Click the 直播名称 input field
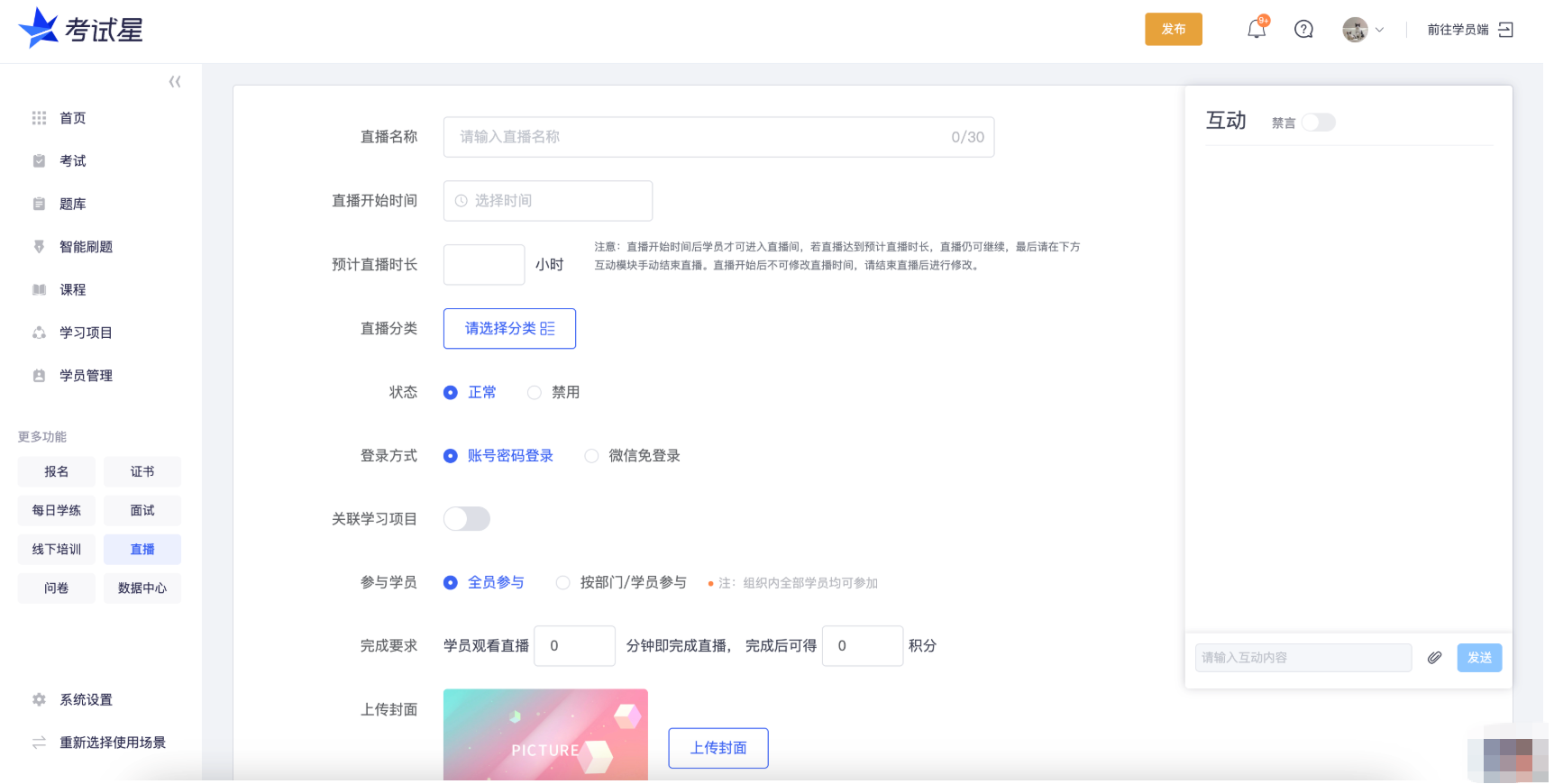1554x784 pixels. coord(703,137)
